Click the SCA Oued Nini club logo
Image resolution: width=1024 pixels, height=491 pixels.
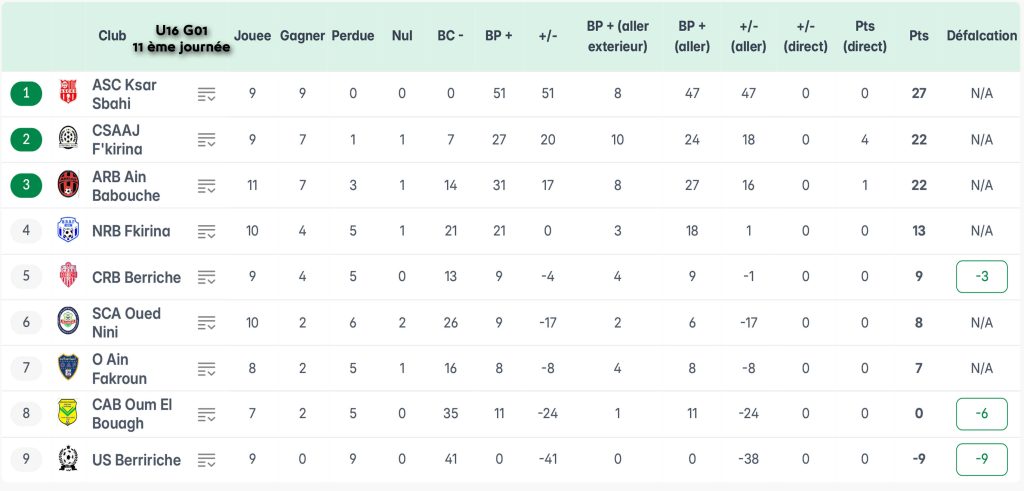(68, 322)
